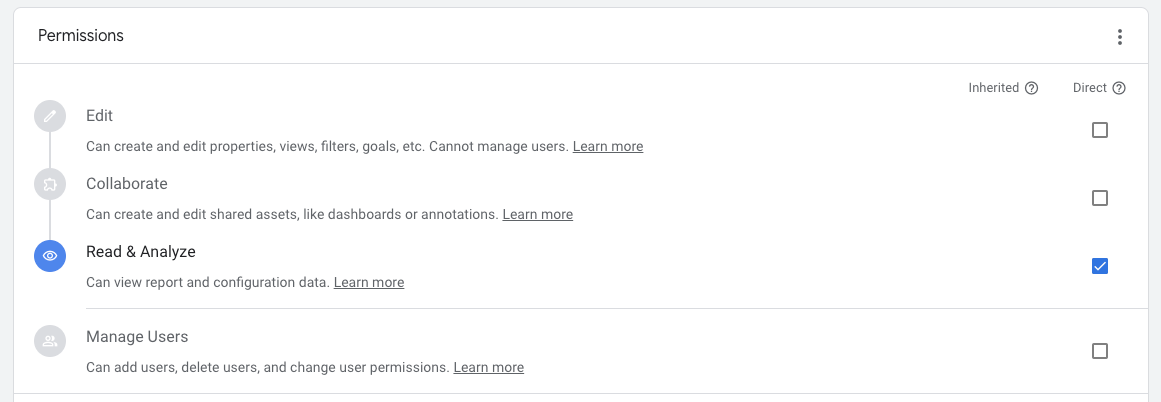The width and height of the screenshot is (1161, 402).
Task: Check the Collaborate permission checkbox
Action: (1100, 198)
